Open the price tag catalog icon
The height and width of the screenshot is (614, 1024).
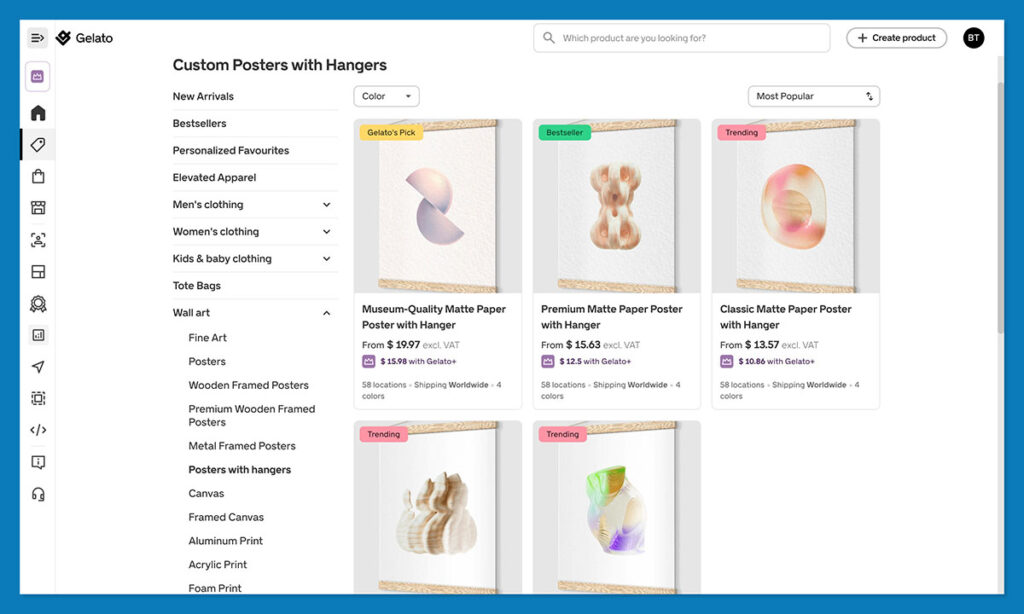(38, 145)
